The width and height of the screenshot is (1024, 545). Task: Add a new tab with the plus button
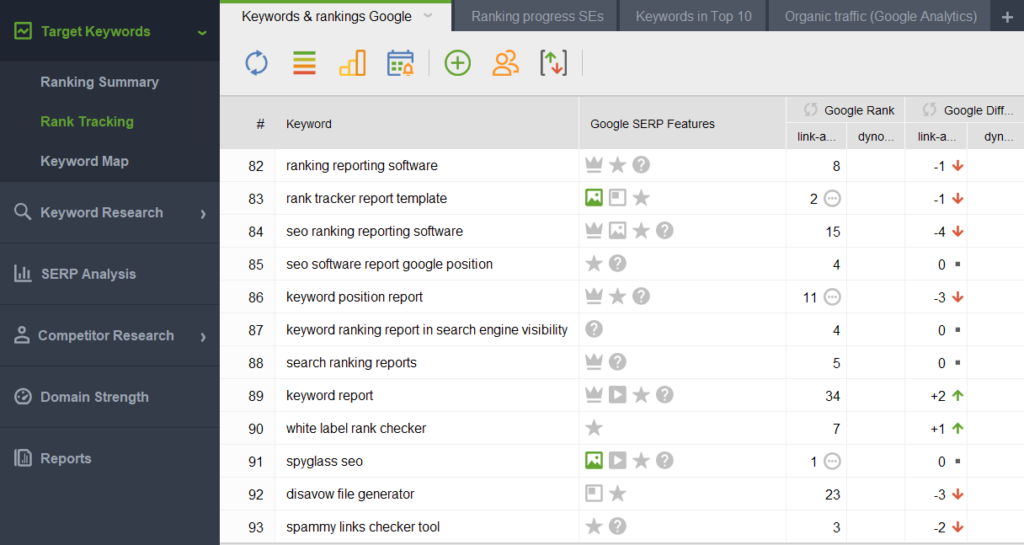(x=1007, y=16)
